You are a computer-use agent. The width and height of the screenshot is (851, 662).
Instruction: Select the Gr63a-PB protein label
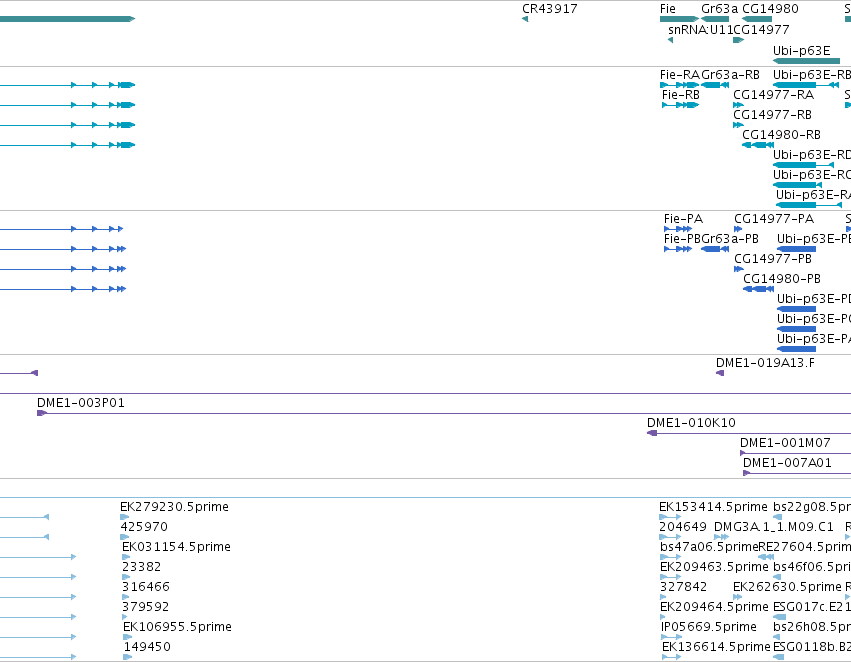[730, 239]
